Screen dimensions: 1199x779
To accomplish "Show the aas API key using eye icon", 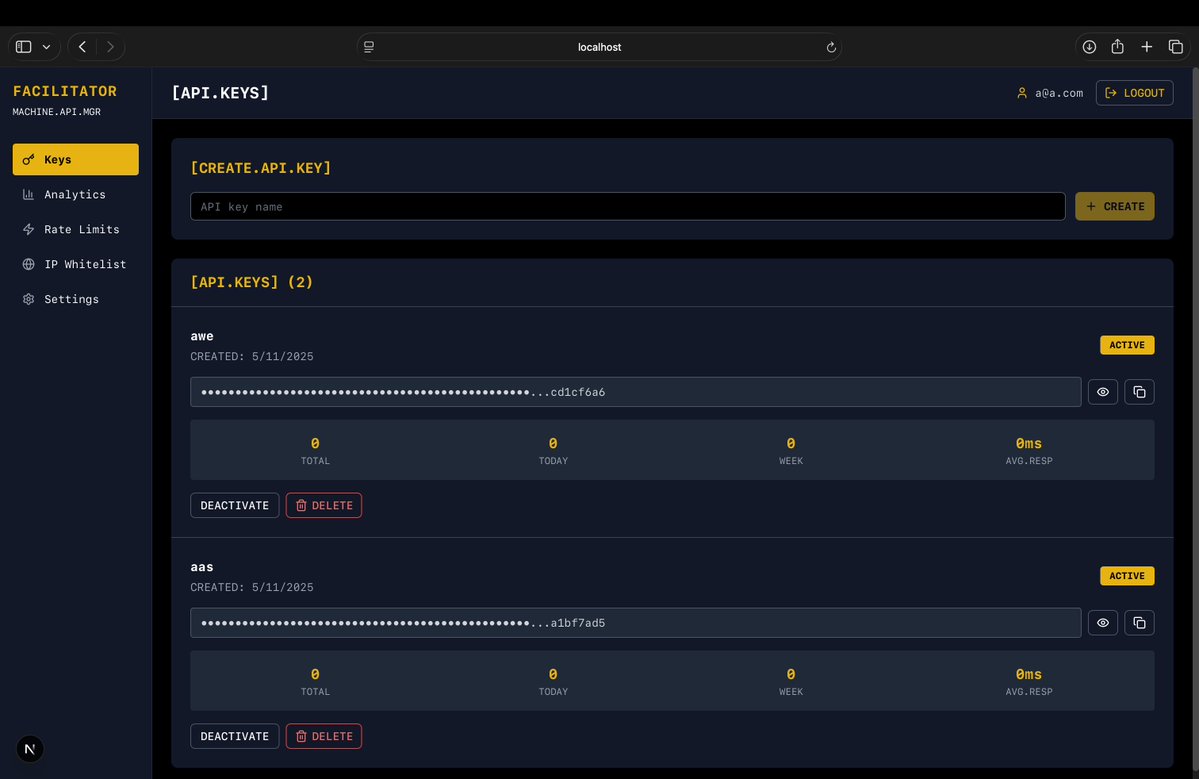I will [1103, 623].
